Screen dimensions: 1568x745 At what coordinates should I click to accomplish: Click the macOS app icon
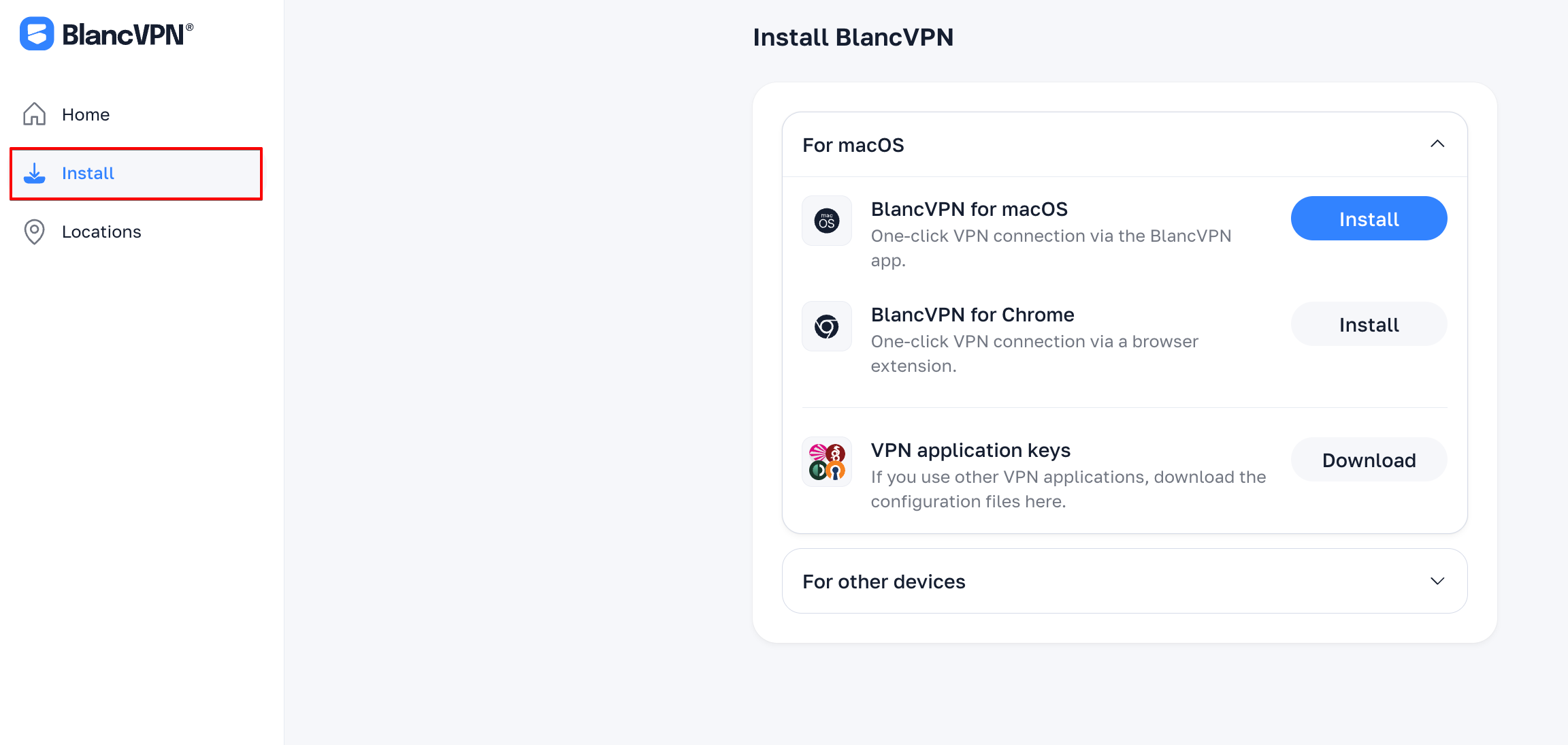point(827,221)
